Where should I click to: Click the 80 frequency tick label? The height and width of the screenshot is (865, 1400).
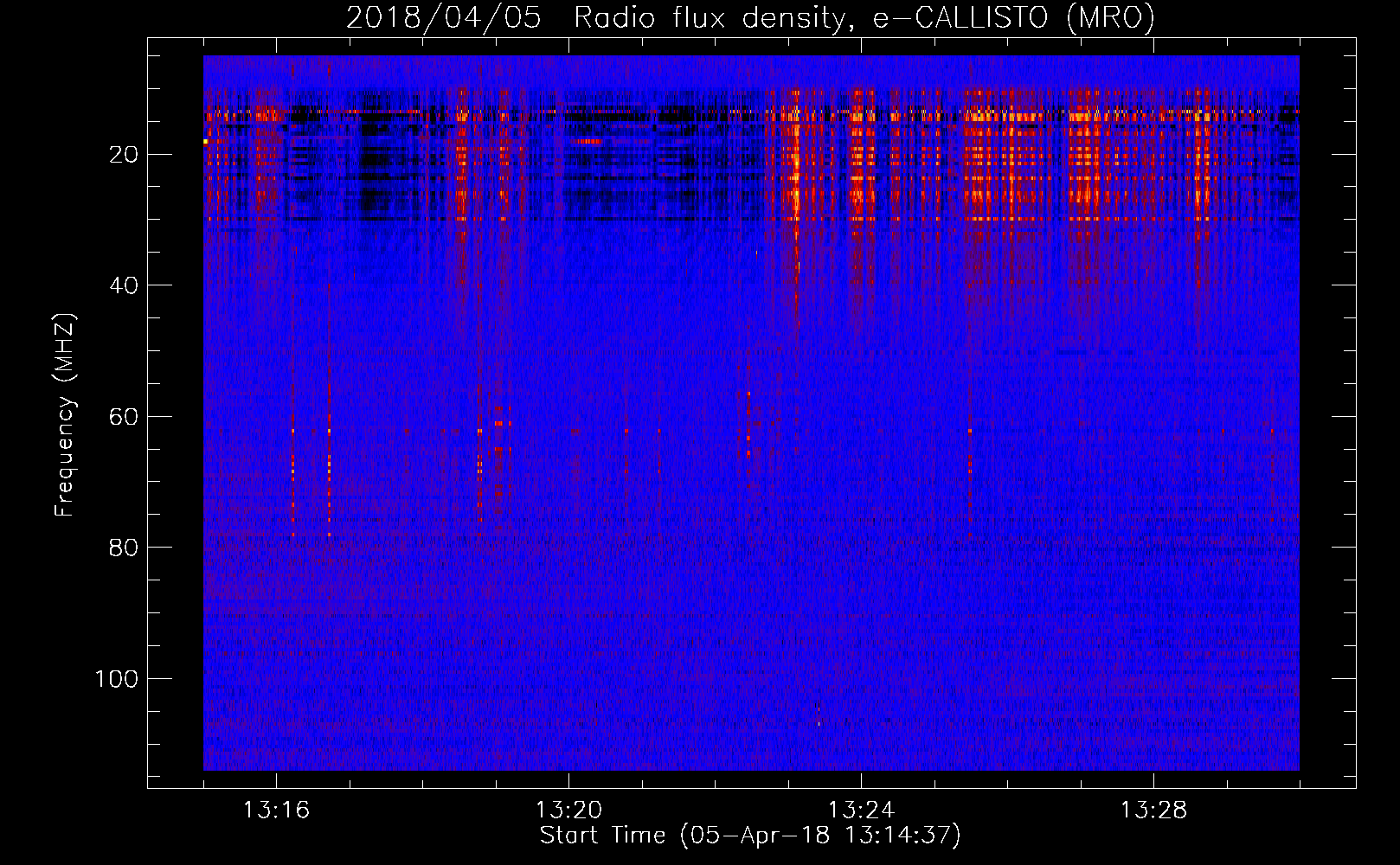125,548
